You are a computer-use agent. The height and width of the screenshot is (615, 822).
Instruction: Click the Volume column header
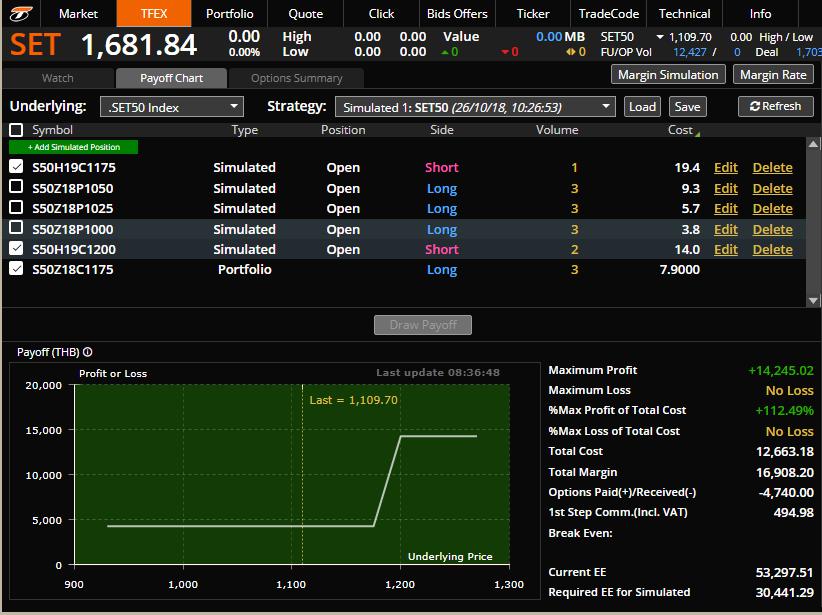point(557,130)
